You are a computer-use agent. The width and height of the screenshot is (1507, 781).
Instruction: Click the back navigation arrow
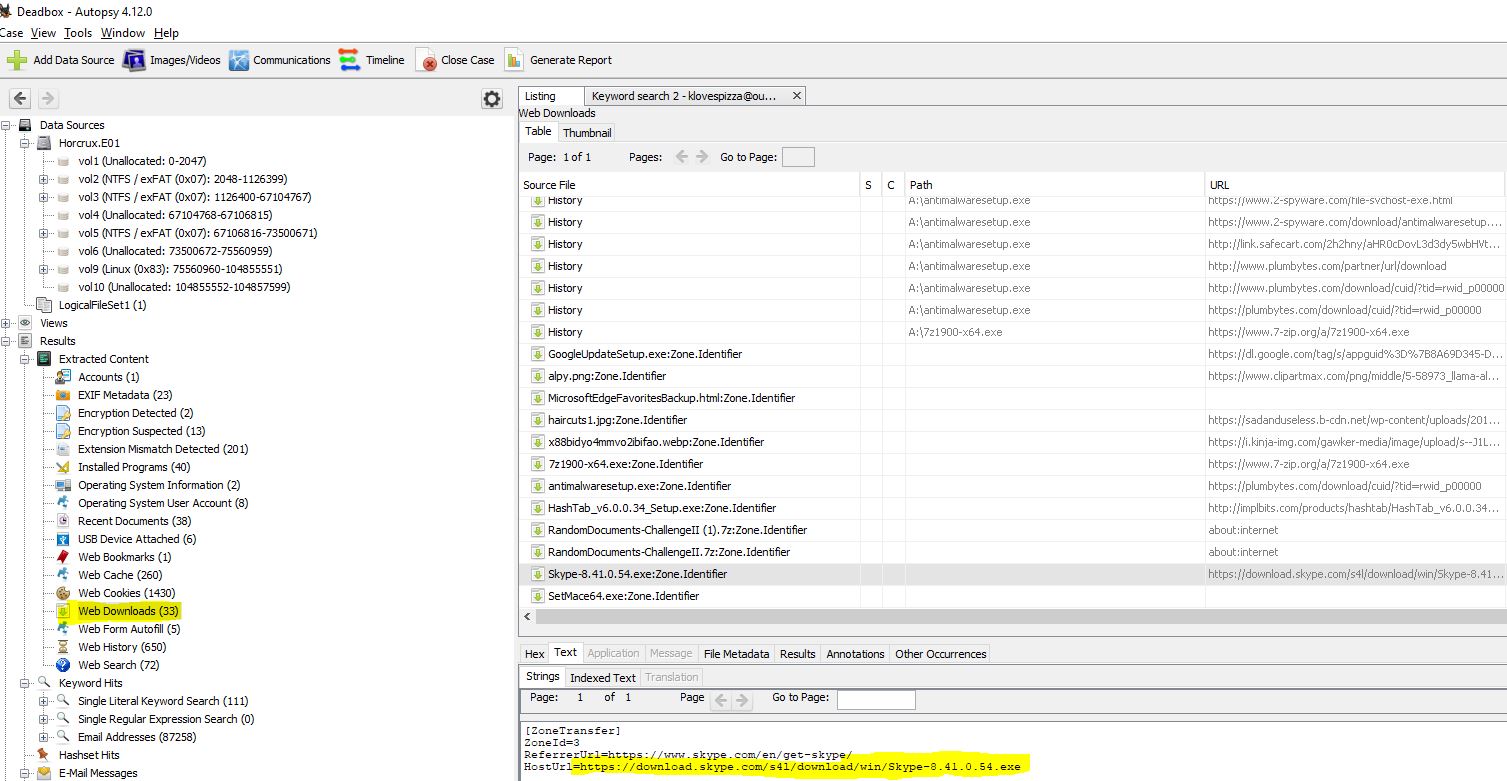(20, 98)
